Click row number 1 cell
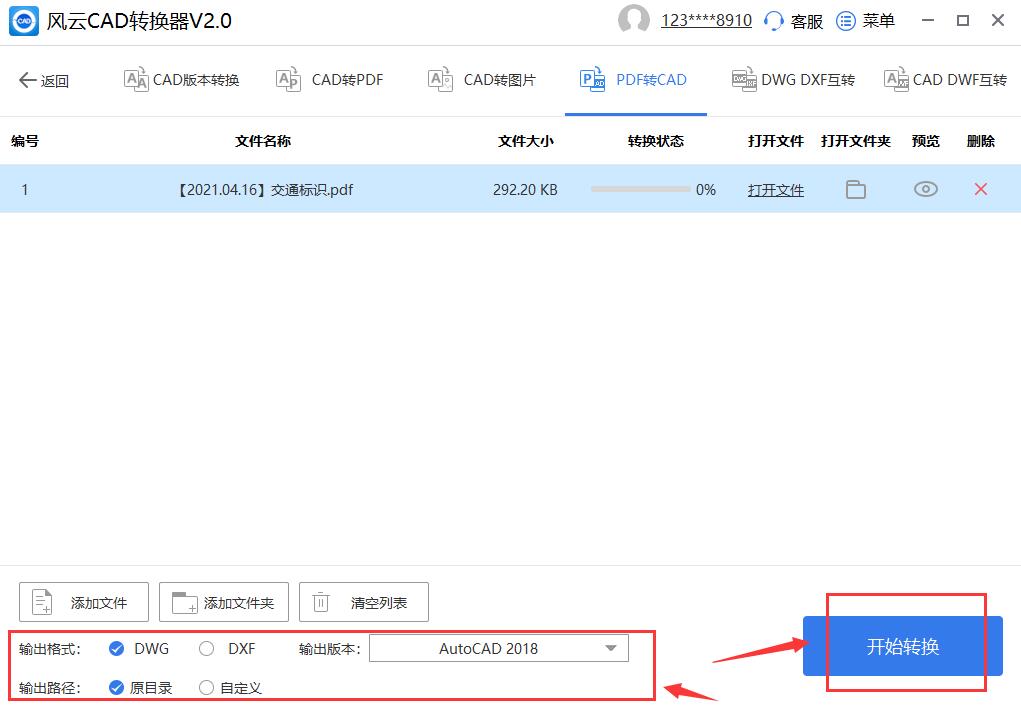The height and width of the screenshot is (715, 1021). tap(25, 190)
